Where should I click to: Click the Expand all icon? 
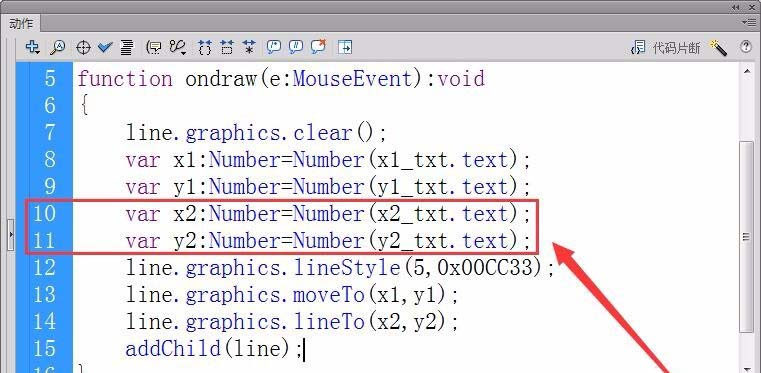point(249,47)
